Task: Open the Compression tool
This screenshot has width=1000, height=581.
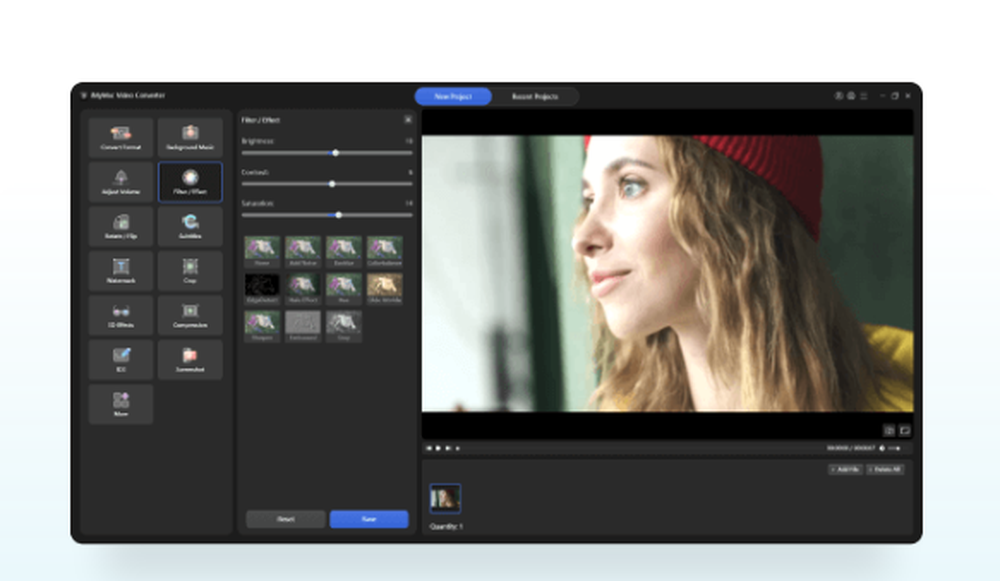Action: [190, 315]
